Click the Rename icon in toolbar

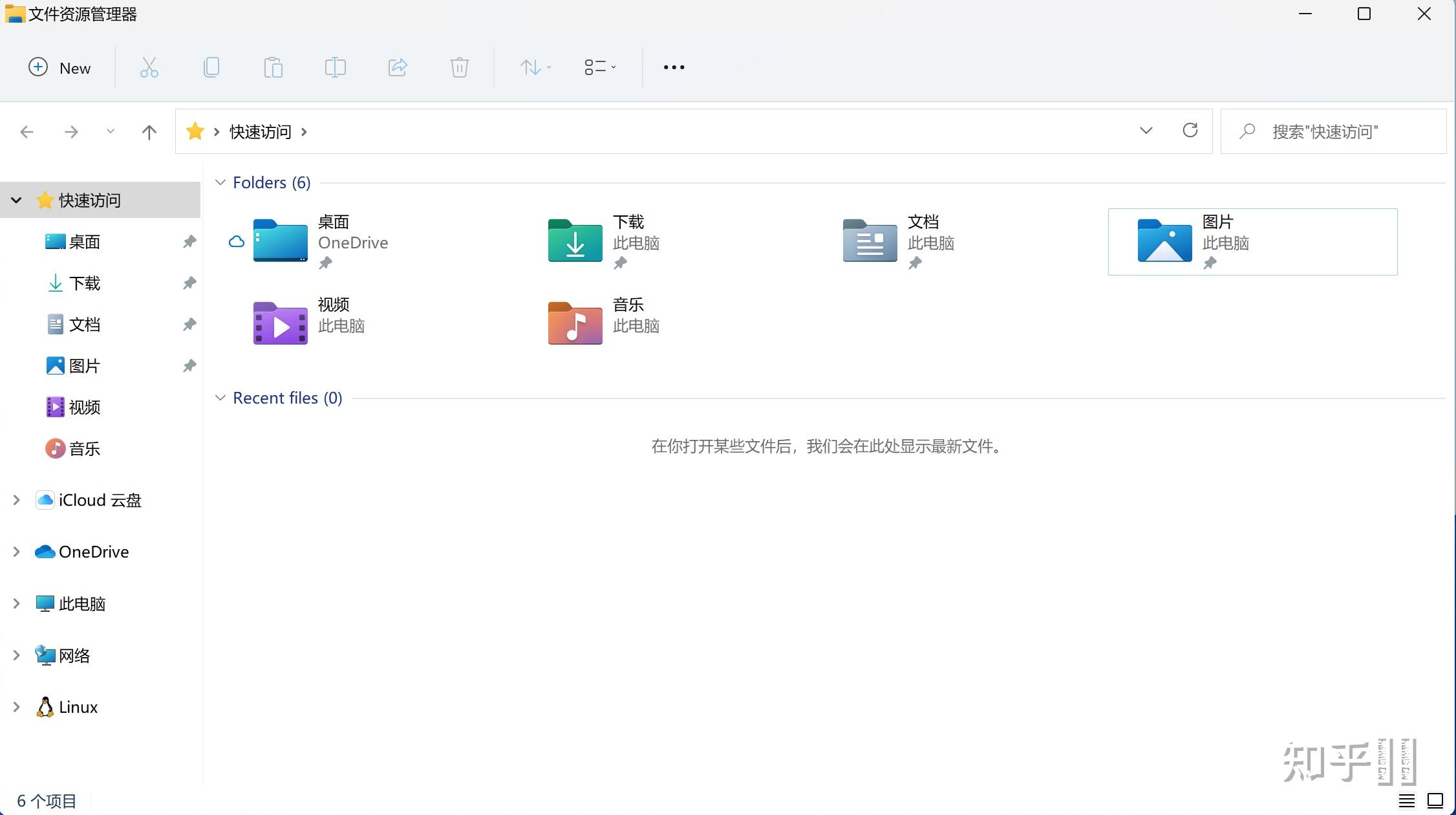(335, 67)
